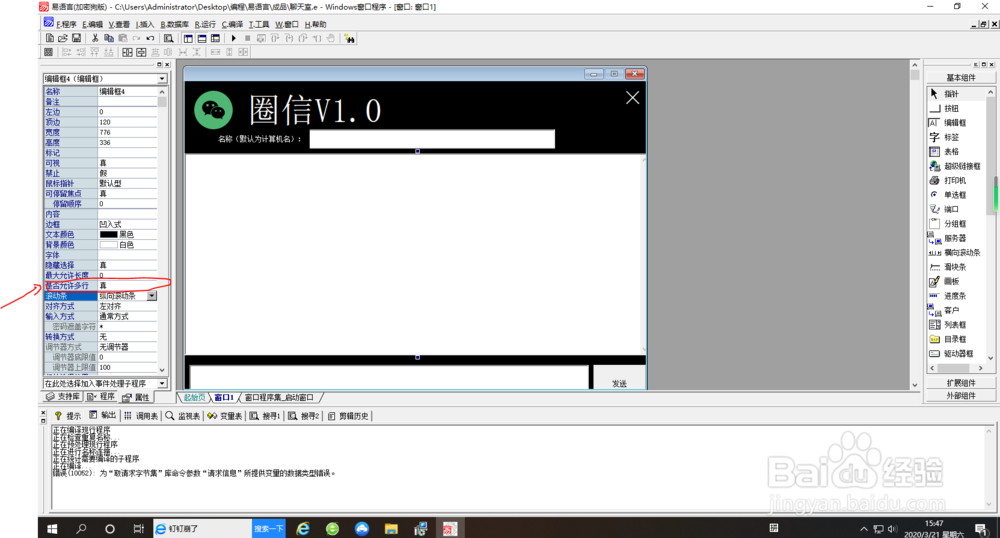Open the C.编译 menu
1000x538 pixels.
click(232, 24)
